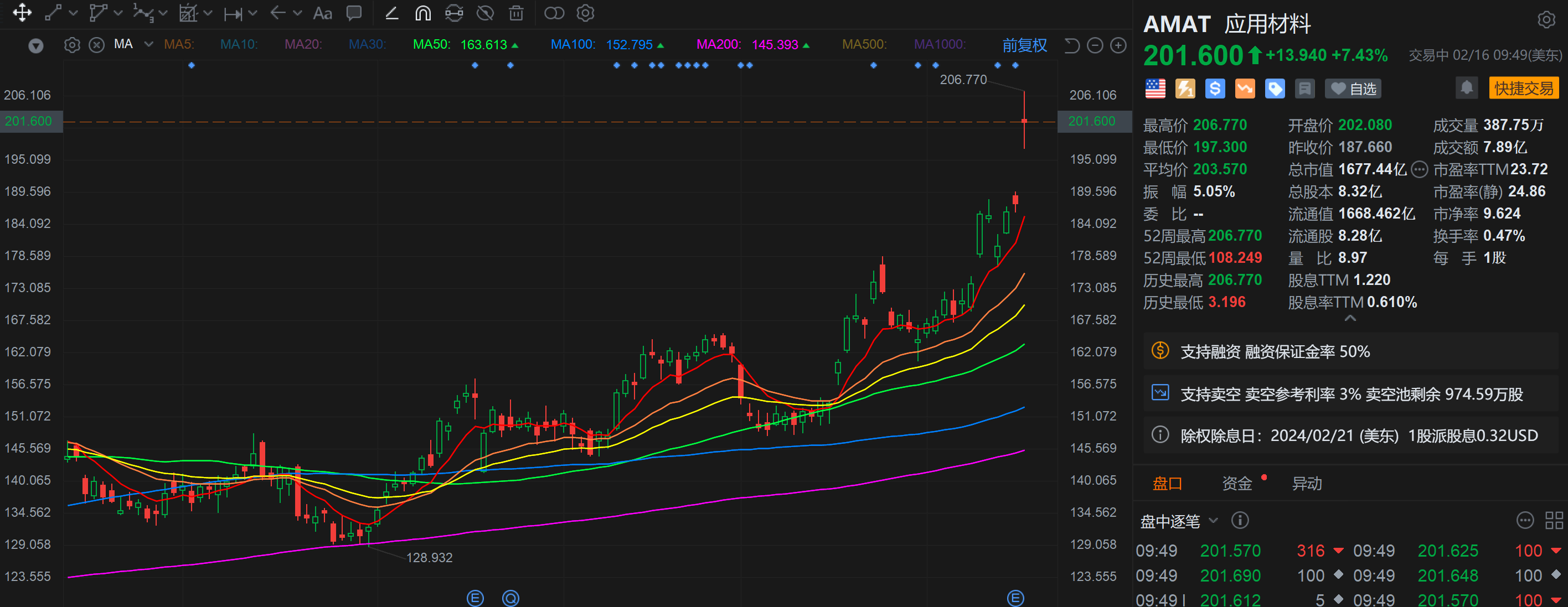This screenshot has width=1568, height=607.
Task: Add a comment bubble note
Action: pos(354,13)
